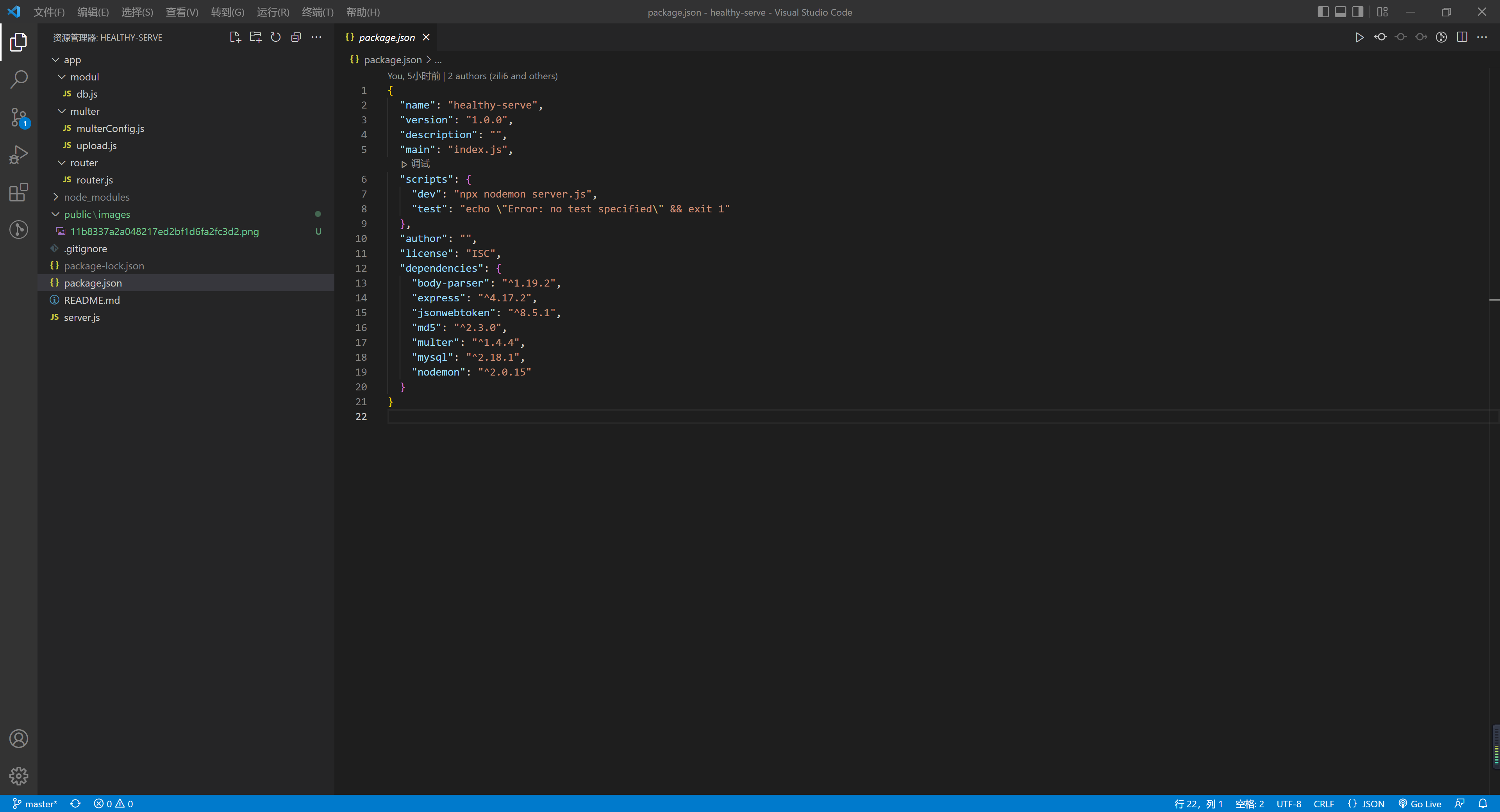Open the README.md file
Screen dimensions: 1500x812
click(91, 300)
